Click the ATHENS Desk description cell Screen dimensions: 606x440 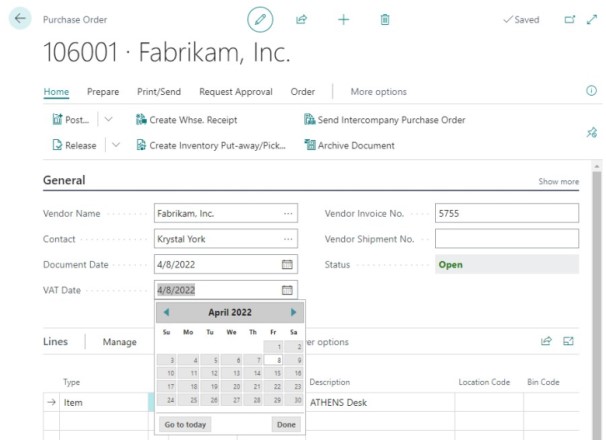click(380, 402)
